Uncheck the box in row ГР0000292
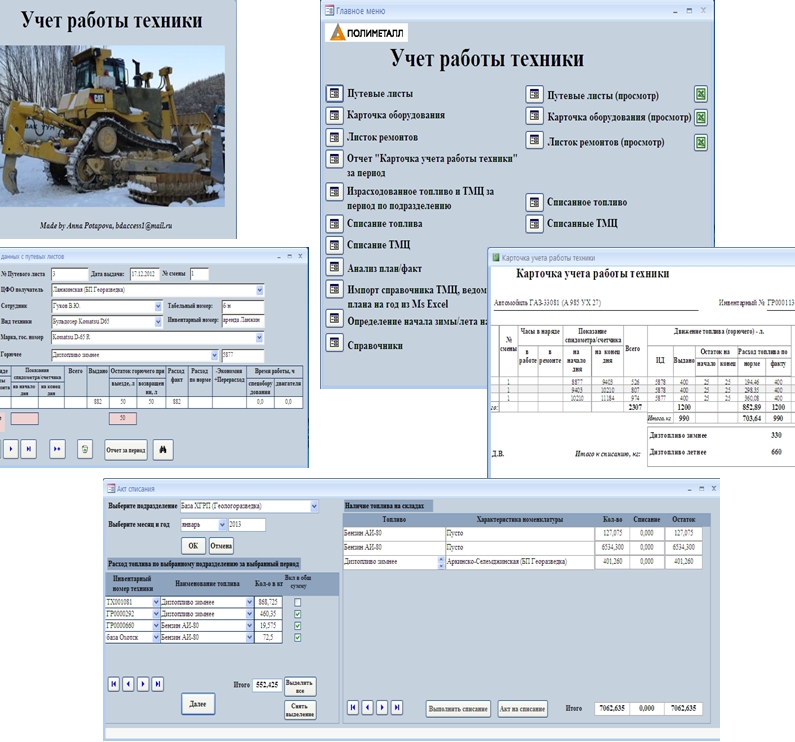This screenshot has height=742, width=795. 298,614
